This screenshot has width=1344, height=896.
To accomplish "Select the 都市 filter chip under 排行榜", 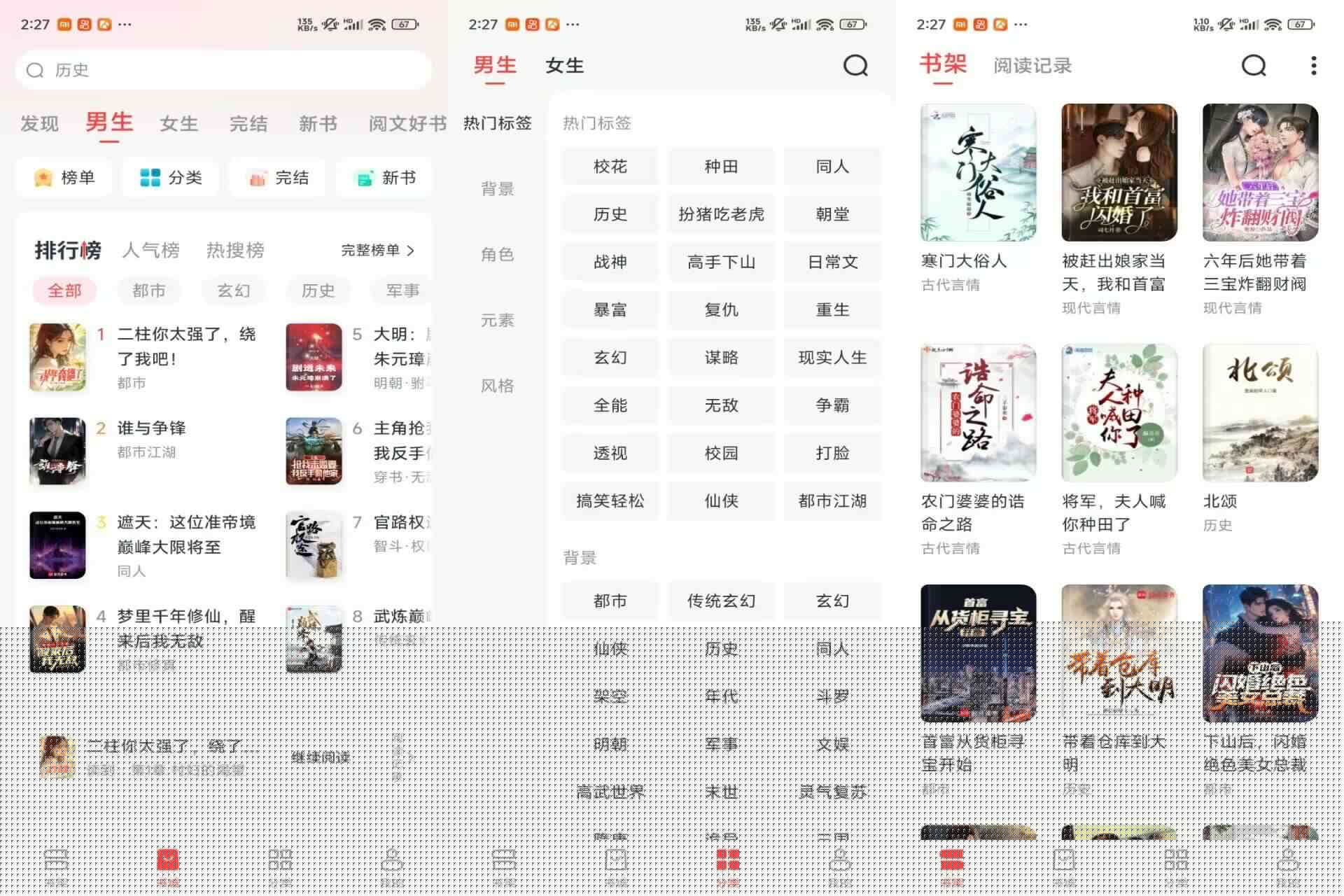I will point(149,290).
